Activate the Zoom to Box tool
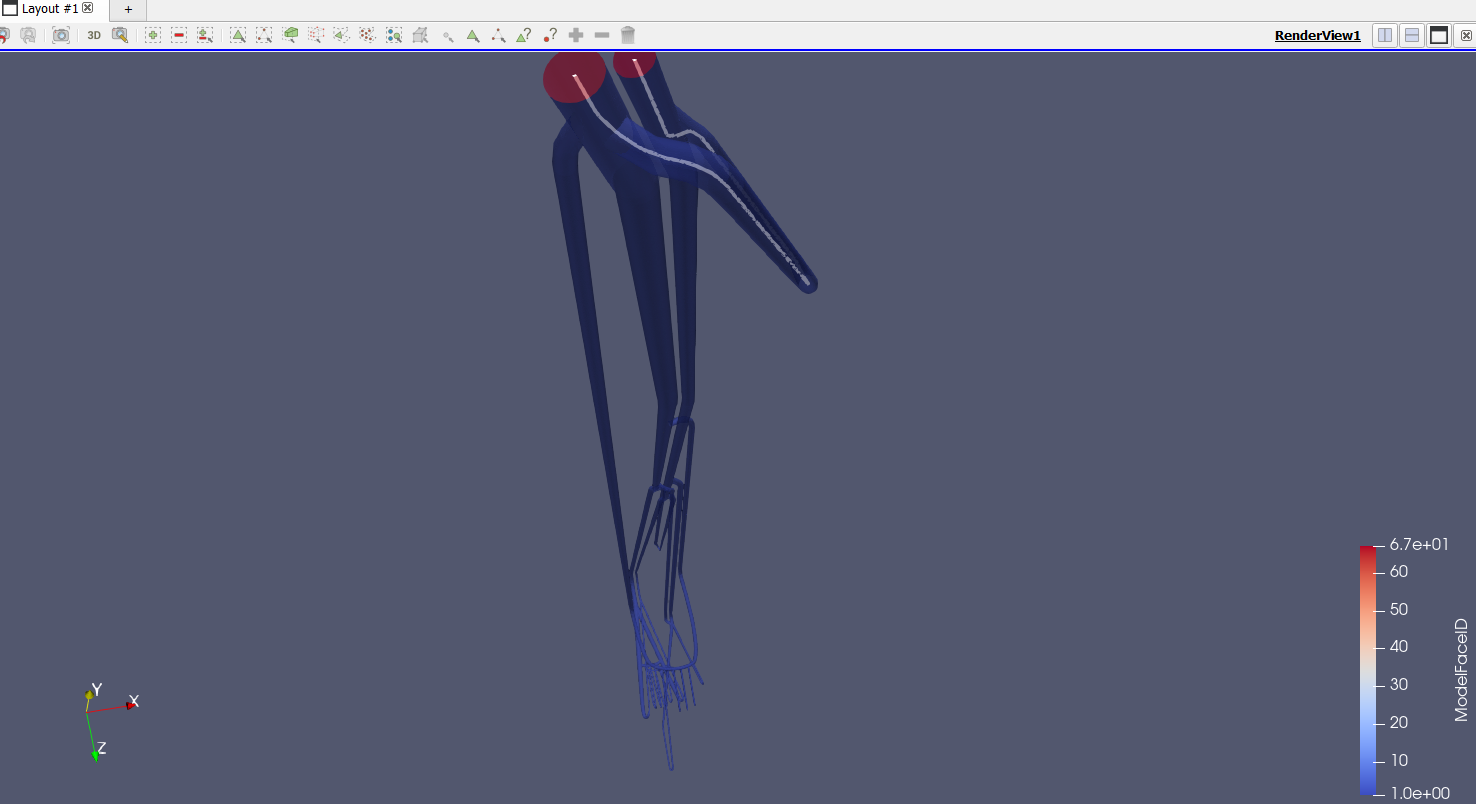 click(x=122, y=35)
